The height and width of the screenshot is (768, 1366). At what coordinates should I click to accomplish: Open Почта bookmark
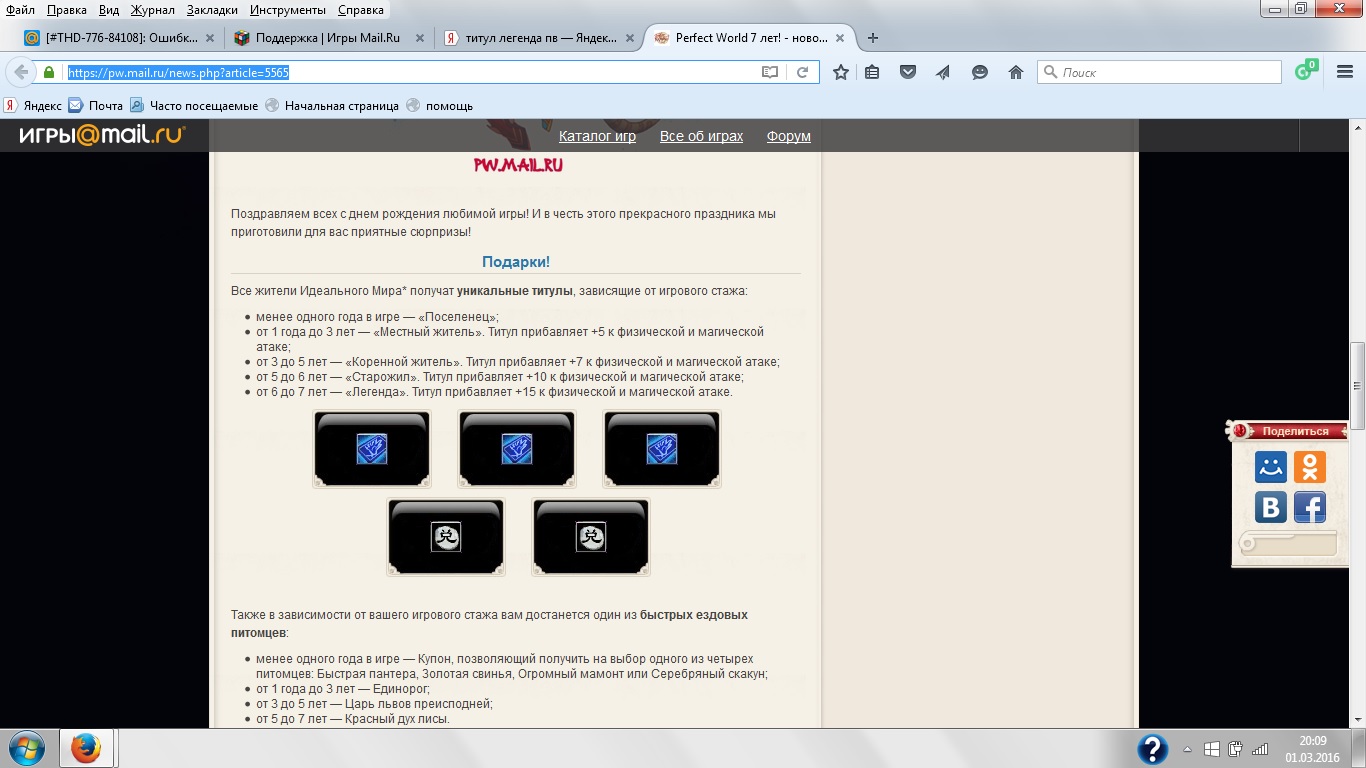pos(96,106)
